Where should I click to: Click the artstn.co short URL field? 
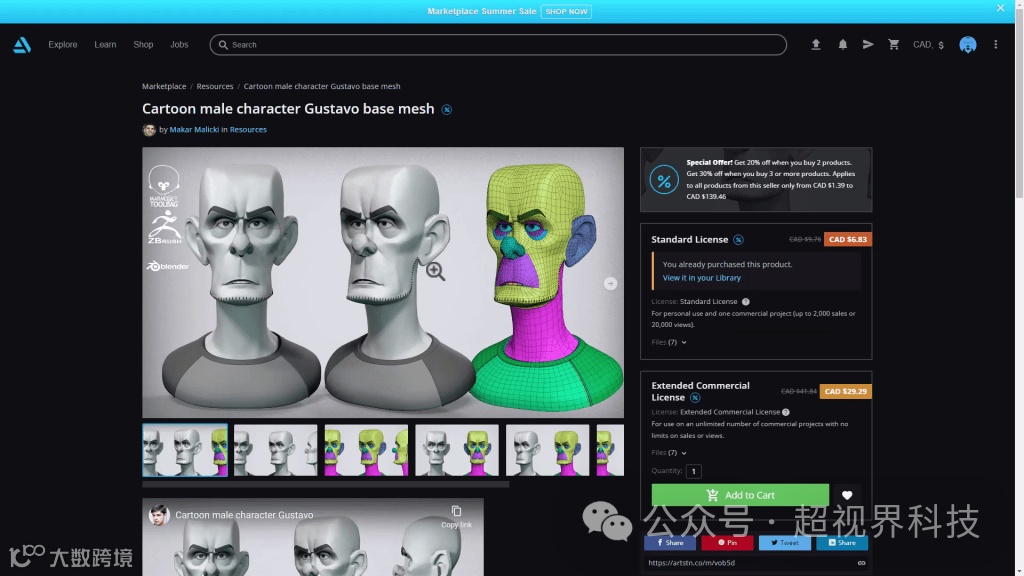pos(751,563)
